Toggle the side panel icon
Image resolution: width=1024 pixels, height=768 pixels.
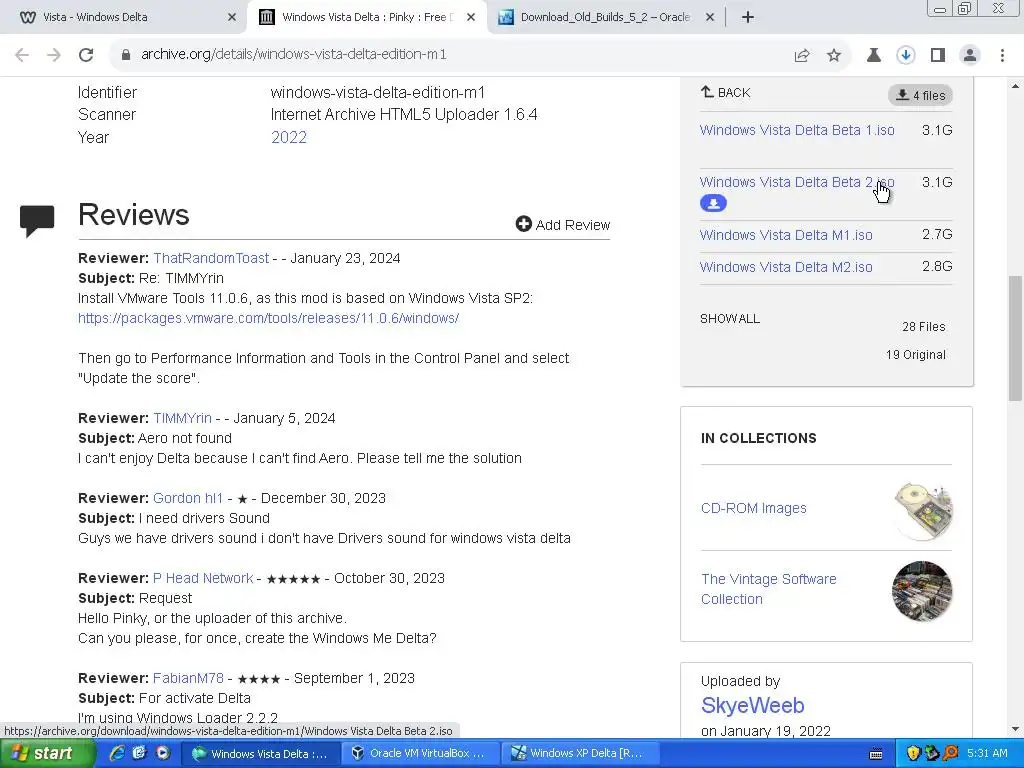(x=938, y=56)
